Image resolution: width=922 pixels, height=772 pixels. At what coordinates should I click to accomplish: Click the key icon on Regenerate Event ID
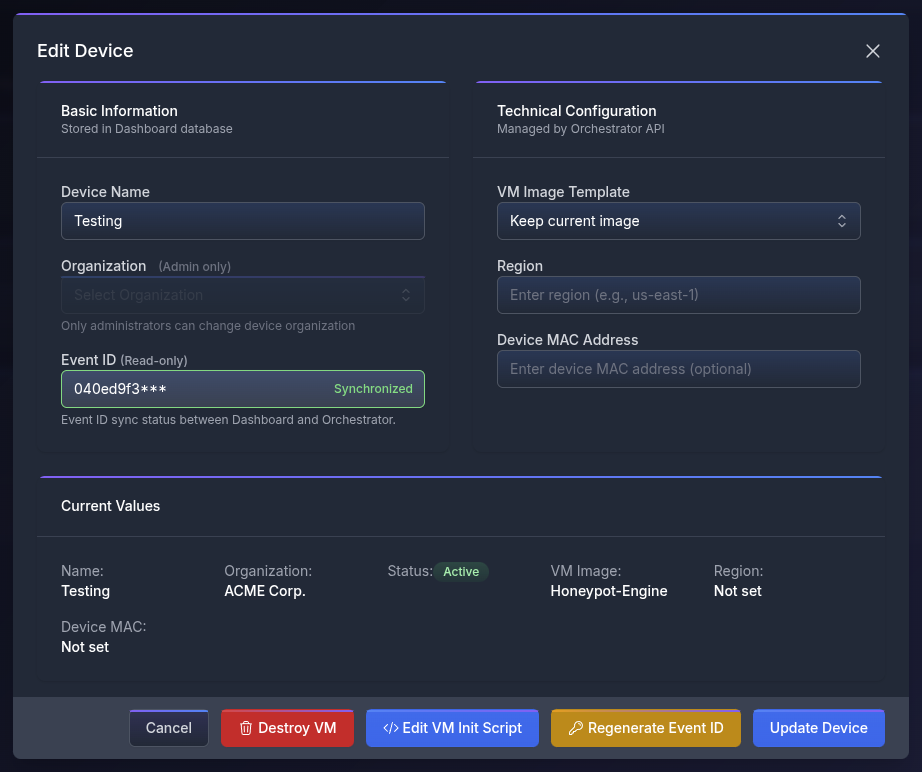(575, 728)
